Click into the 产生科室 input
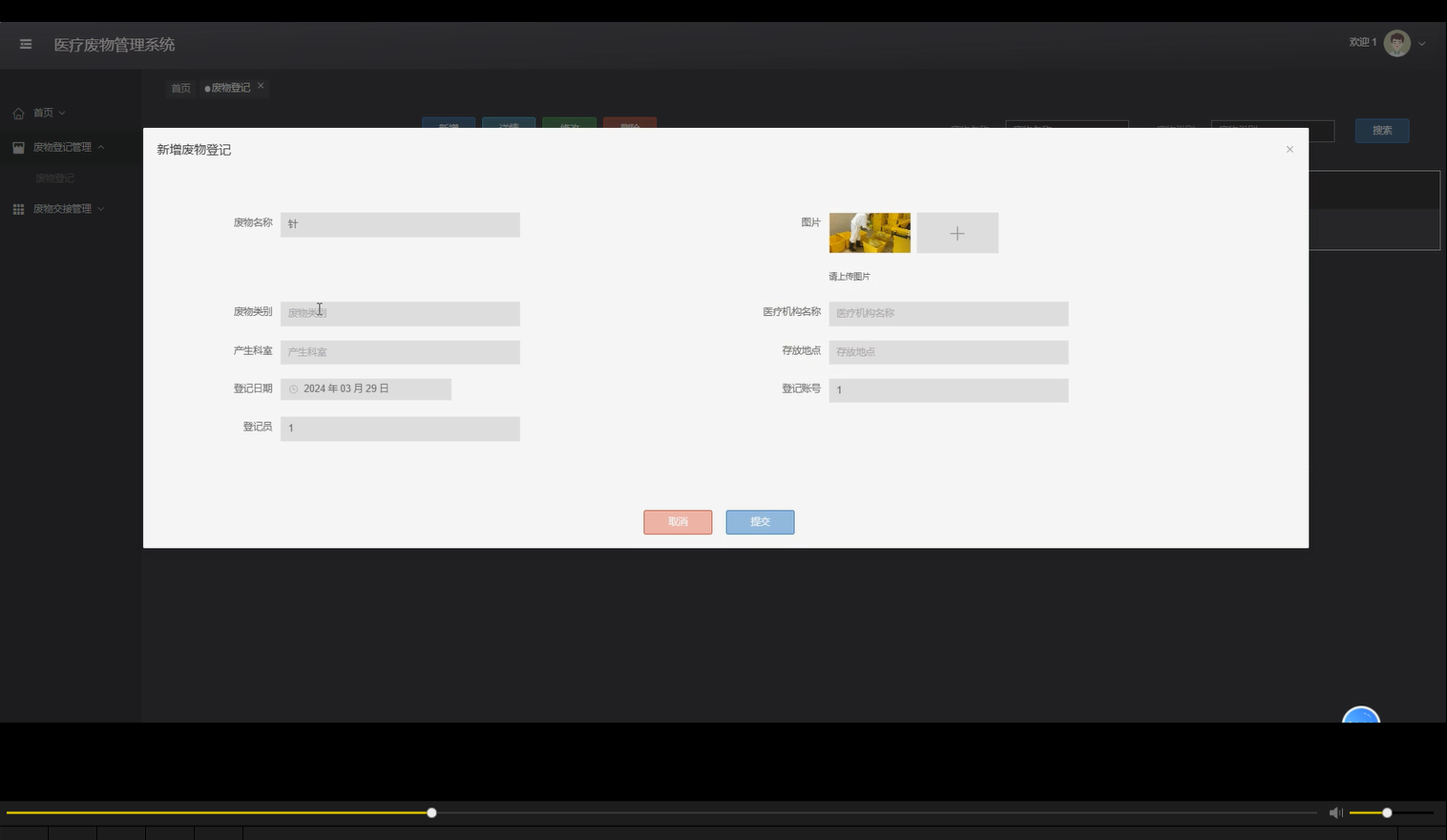This screenshot has height=840, width=1447. pyautogui.click(x=400, y=352)
